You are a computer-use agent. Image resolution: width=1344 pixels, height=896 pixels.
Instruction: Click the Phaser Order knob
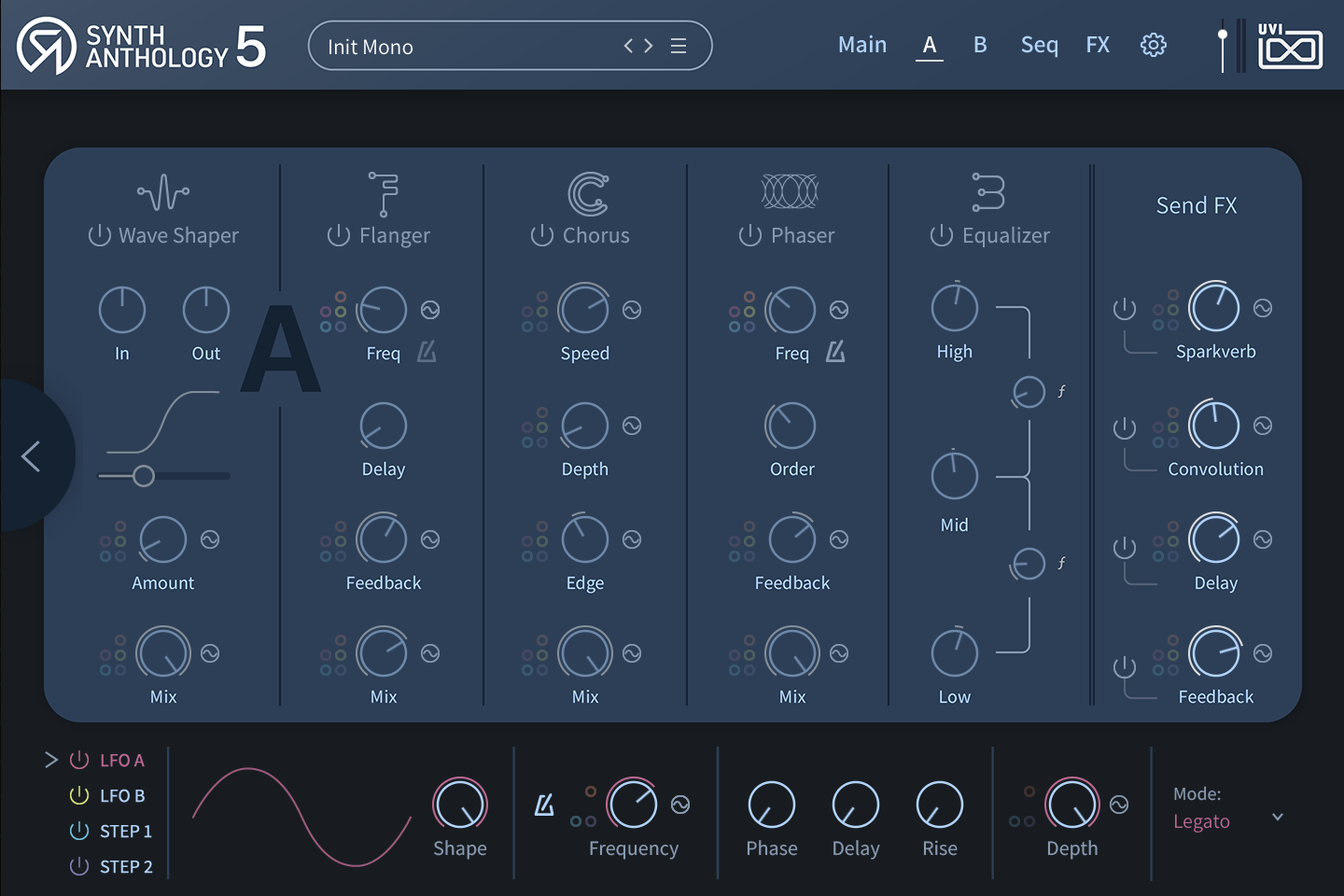click(791, 426)
